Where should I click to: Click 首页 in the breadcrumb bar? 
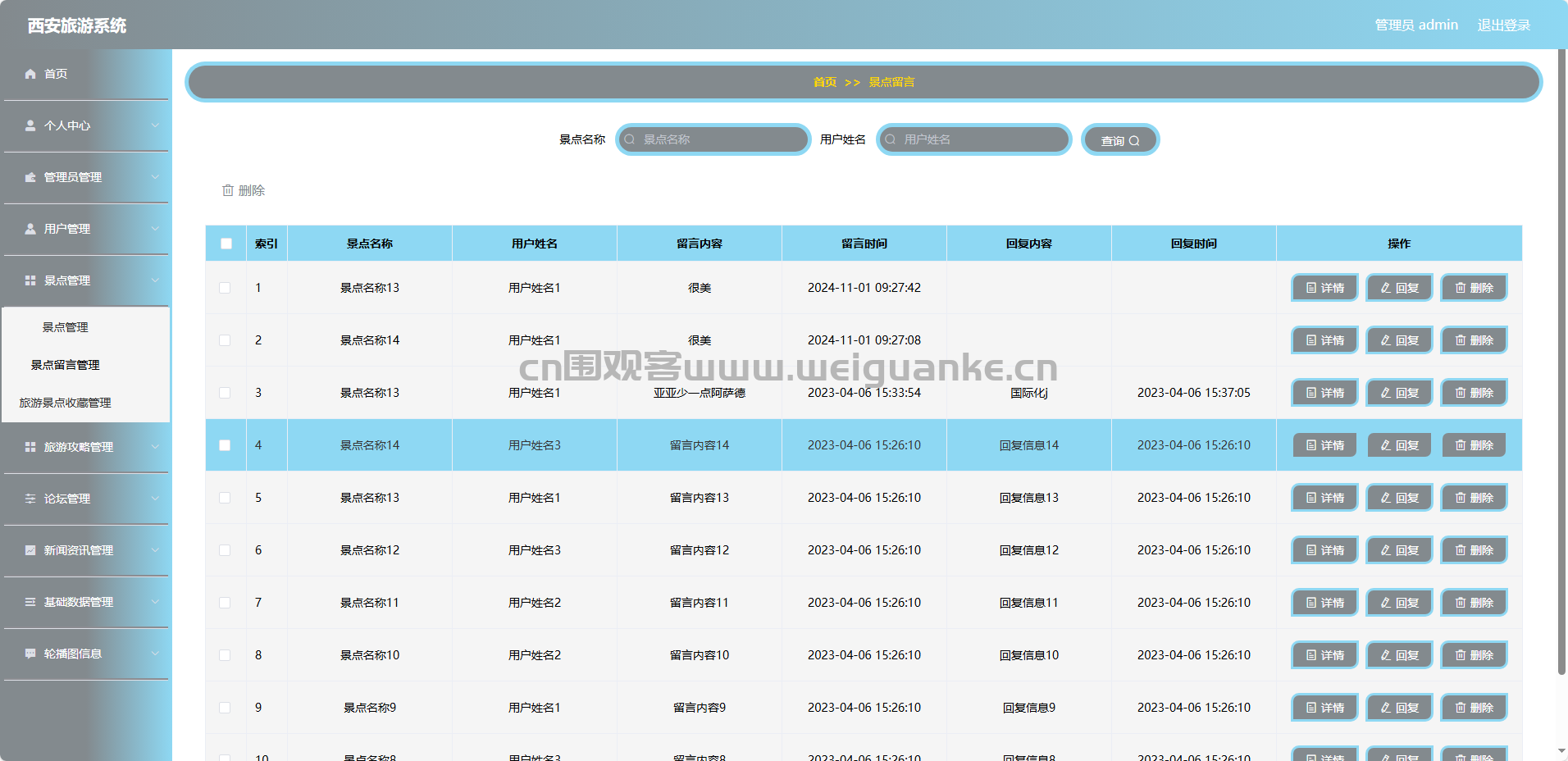tap(825, 82)
